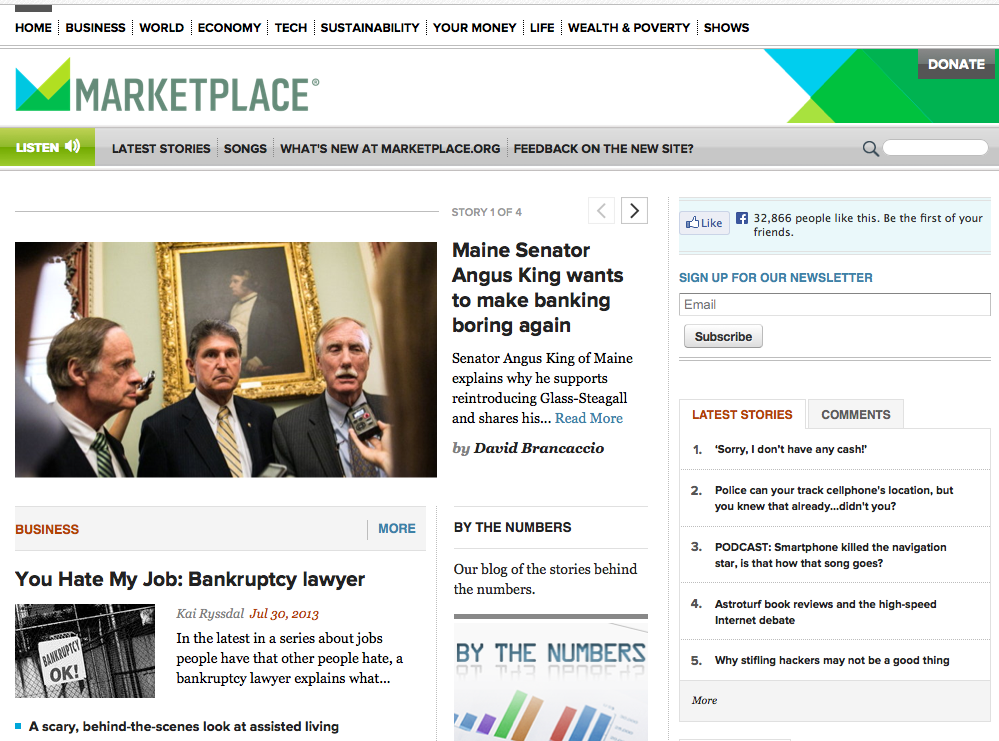Screen dimensions: 999x741
Task: Click the search magnifier icon
Action: click(x=870, y=149)
